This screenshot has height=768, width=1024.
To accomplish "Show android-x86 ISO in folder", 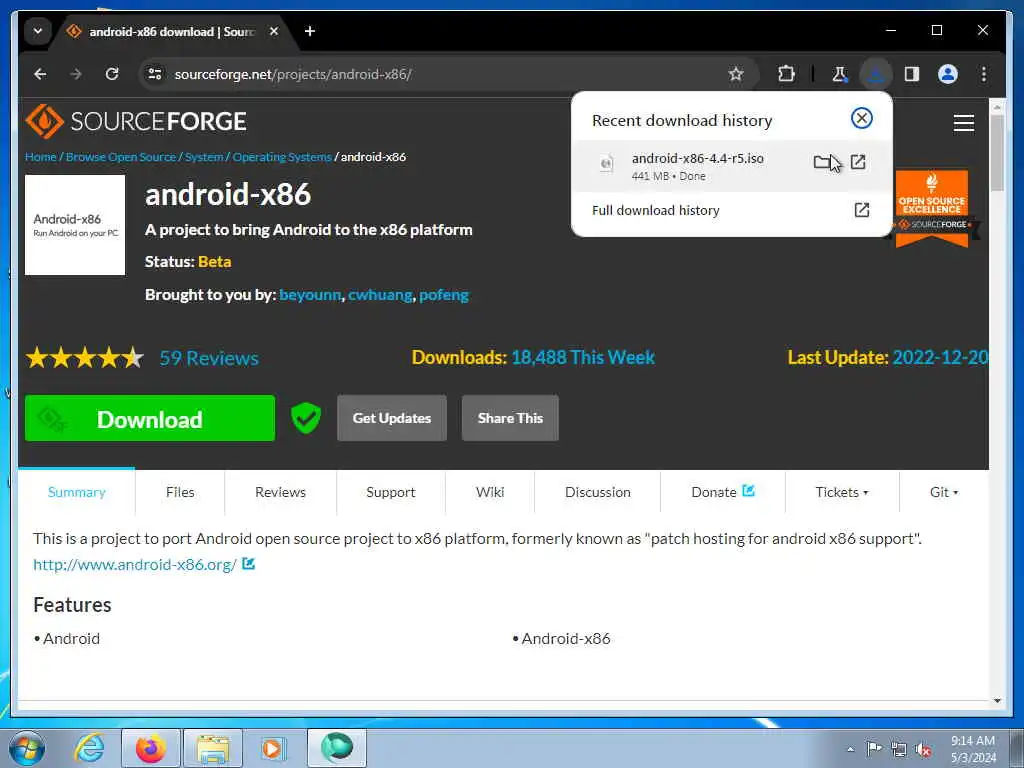I will click(822, 162).
